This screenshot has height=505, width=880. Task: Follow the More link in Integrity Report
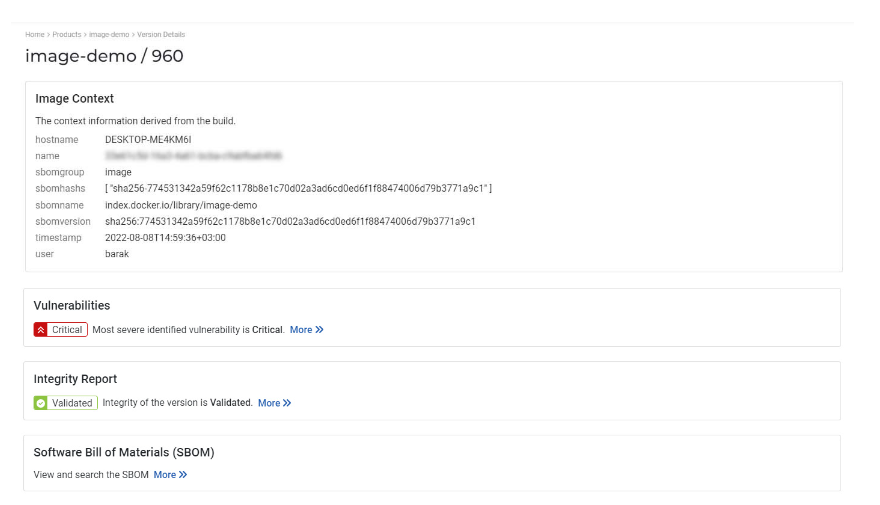(x=269, y=403)
